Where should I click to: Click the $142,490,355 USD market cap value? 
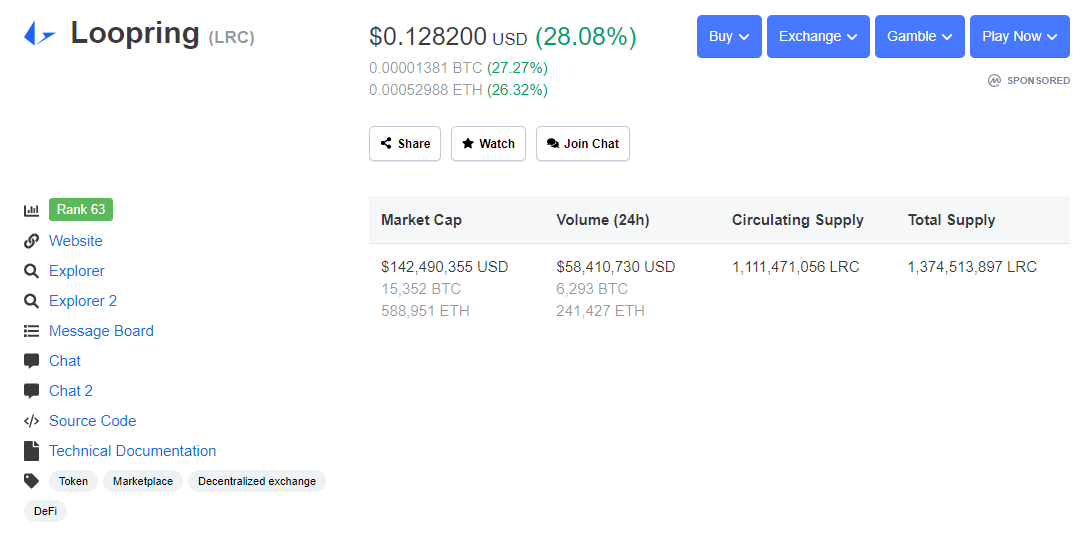tap(445, 267)
